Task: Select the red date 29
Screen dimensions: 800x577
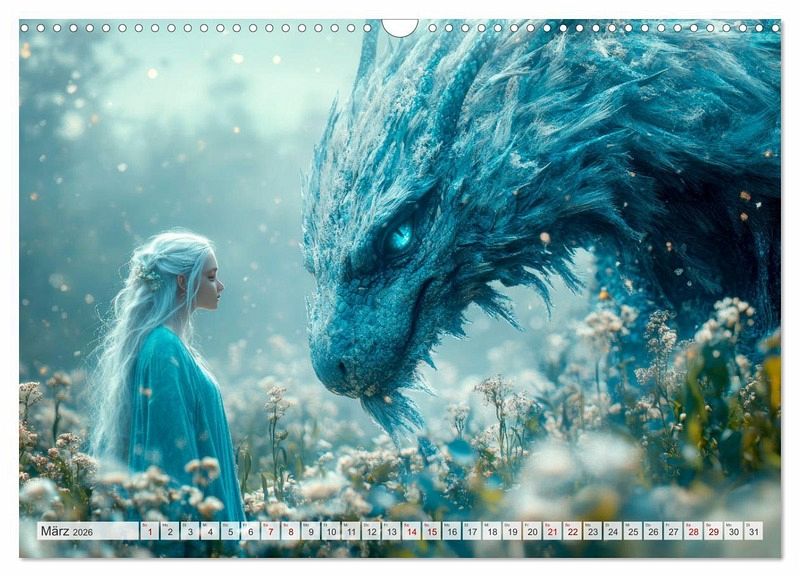Action: pyautogui.click(x=713, y=531)
